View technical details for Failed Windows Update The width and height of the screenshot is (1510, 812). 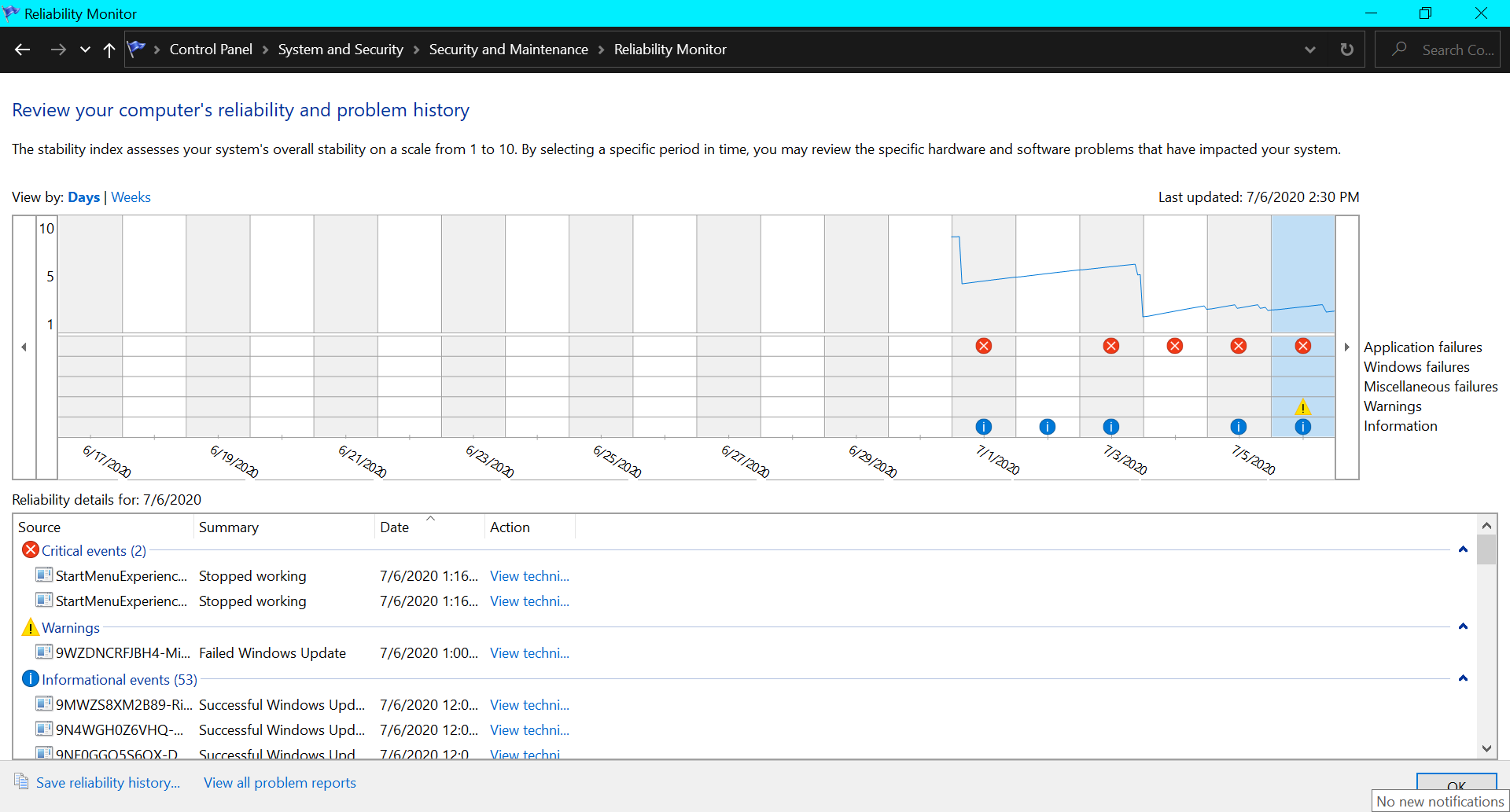tap(529, 653)
